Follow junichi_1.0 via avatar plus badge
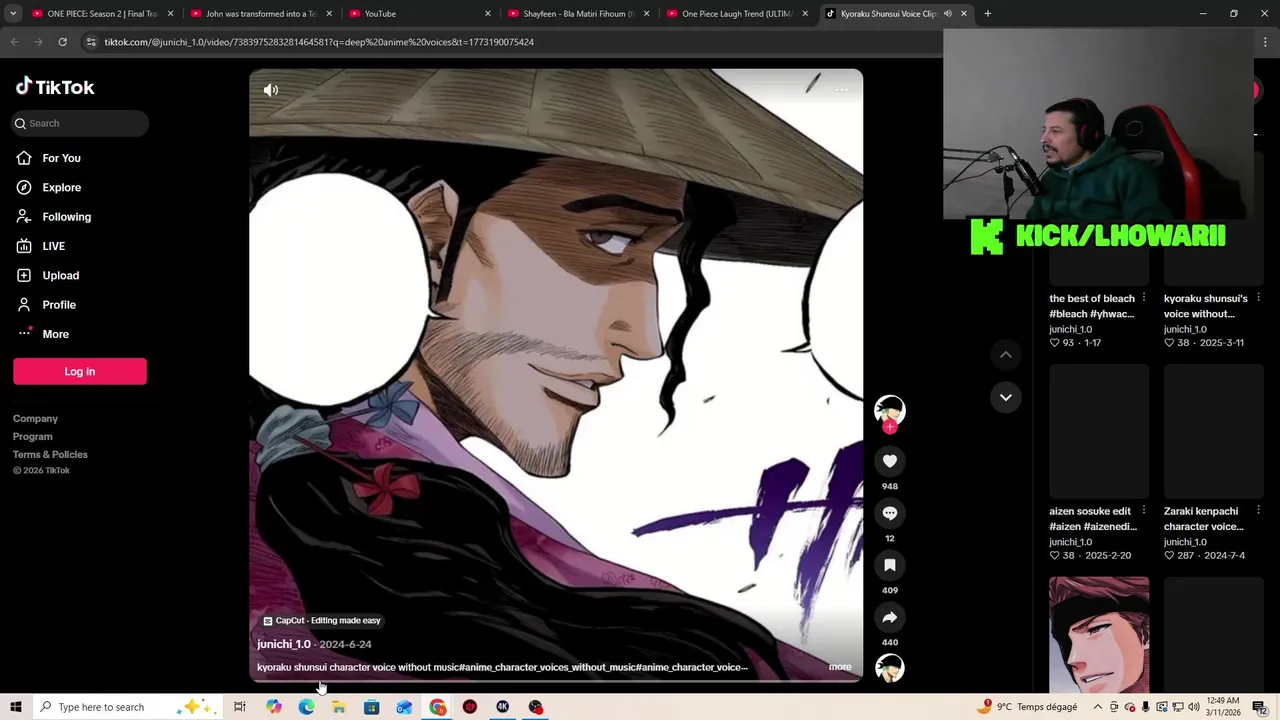This screenshot has height=720, width=1280. (x=890, y=427)
